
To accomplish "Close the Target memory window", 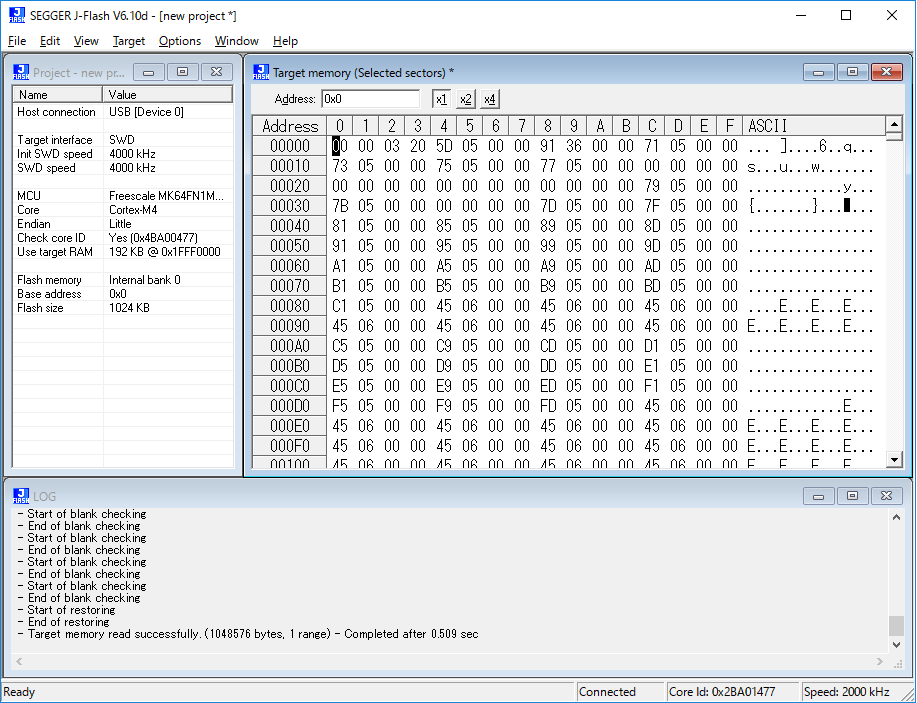I will [887, 72].
